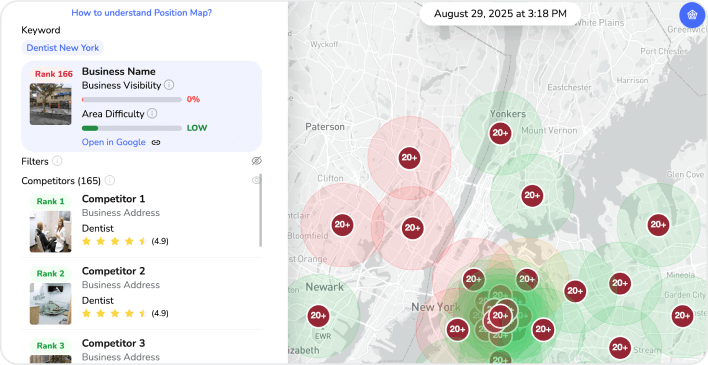The height and width of the screenshot is (365, 708).
Task: Click the Competitors info icon
Action: coord(110,180)
